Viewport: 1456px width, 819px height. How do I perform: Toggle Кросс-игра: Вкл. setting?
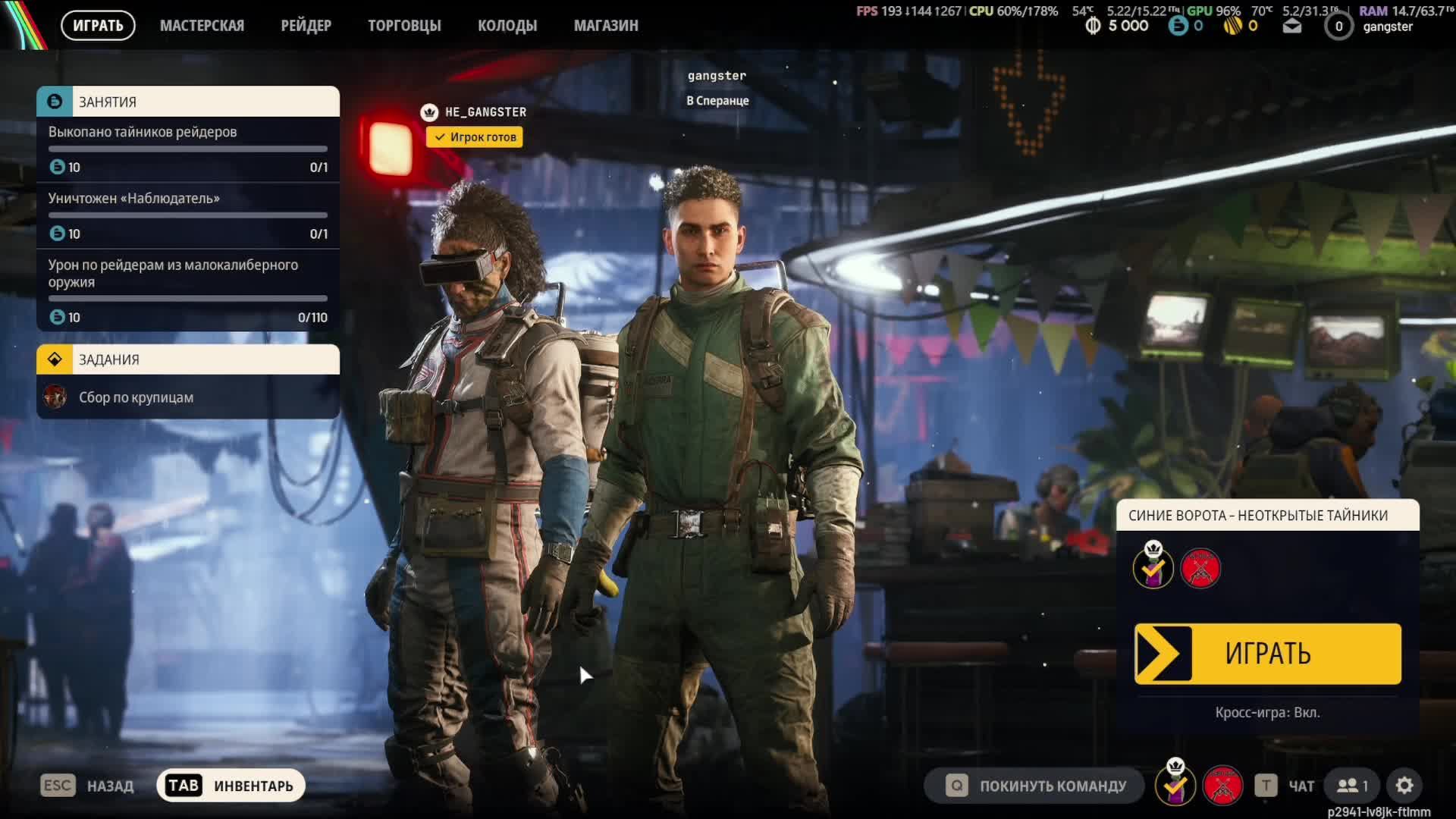1267,713
